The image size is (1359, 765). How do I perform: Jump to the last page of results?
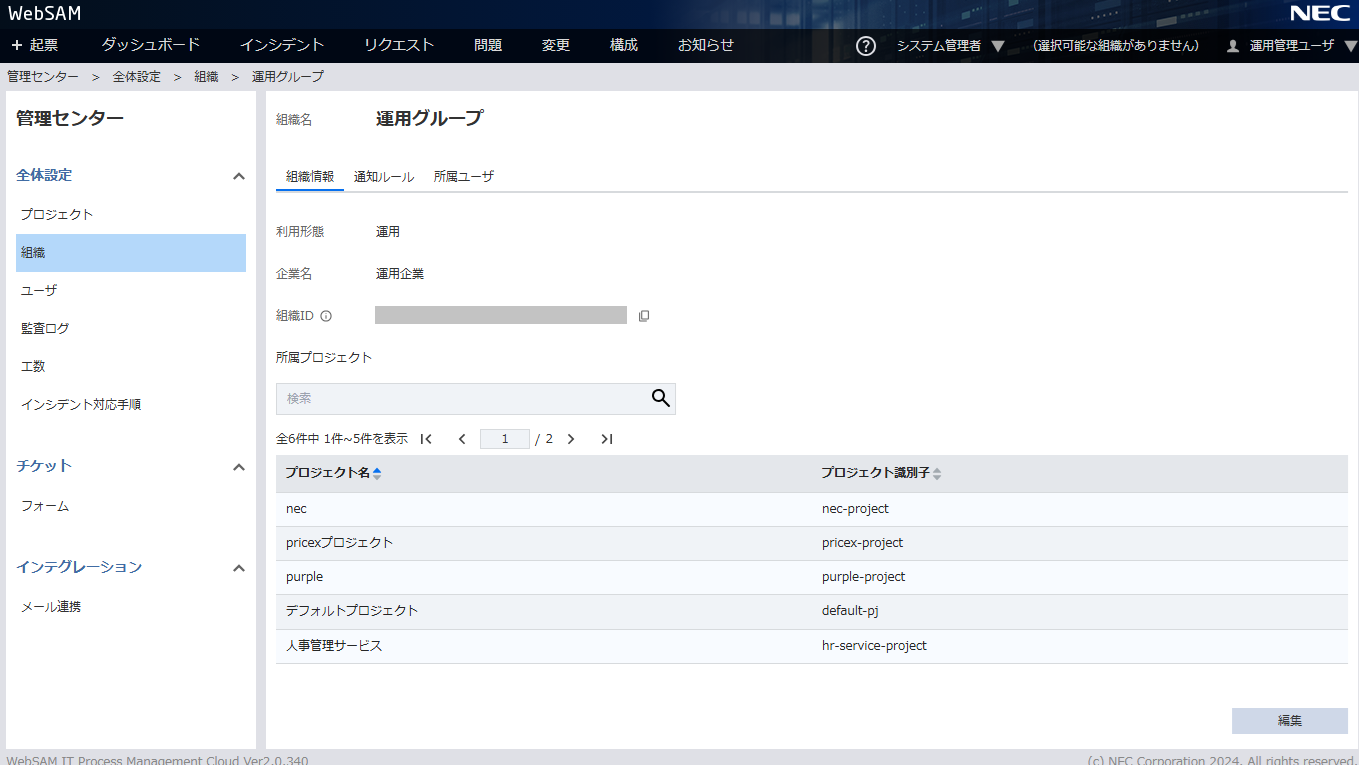click(x=606, y=439)
